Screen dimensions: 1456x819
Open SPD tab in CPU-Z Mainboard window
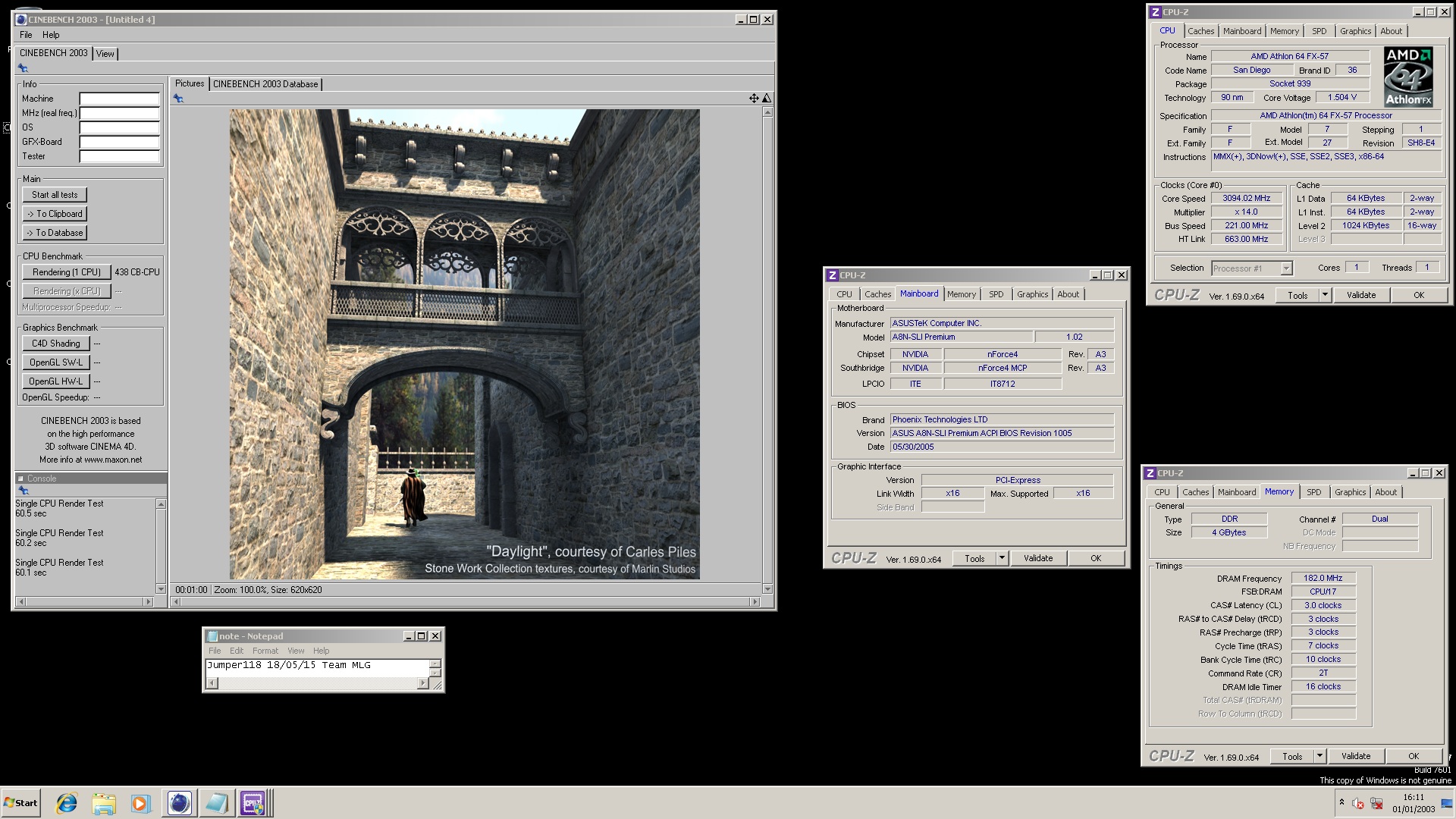click(996, 294)
